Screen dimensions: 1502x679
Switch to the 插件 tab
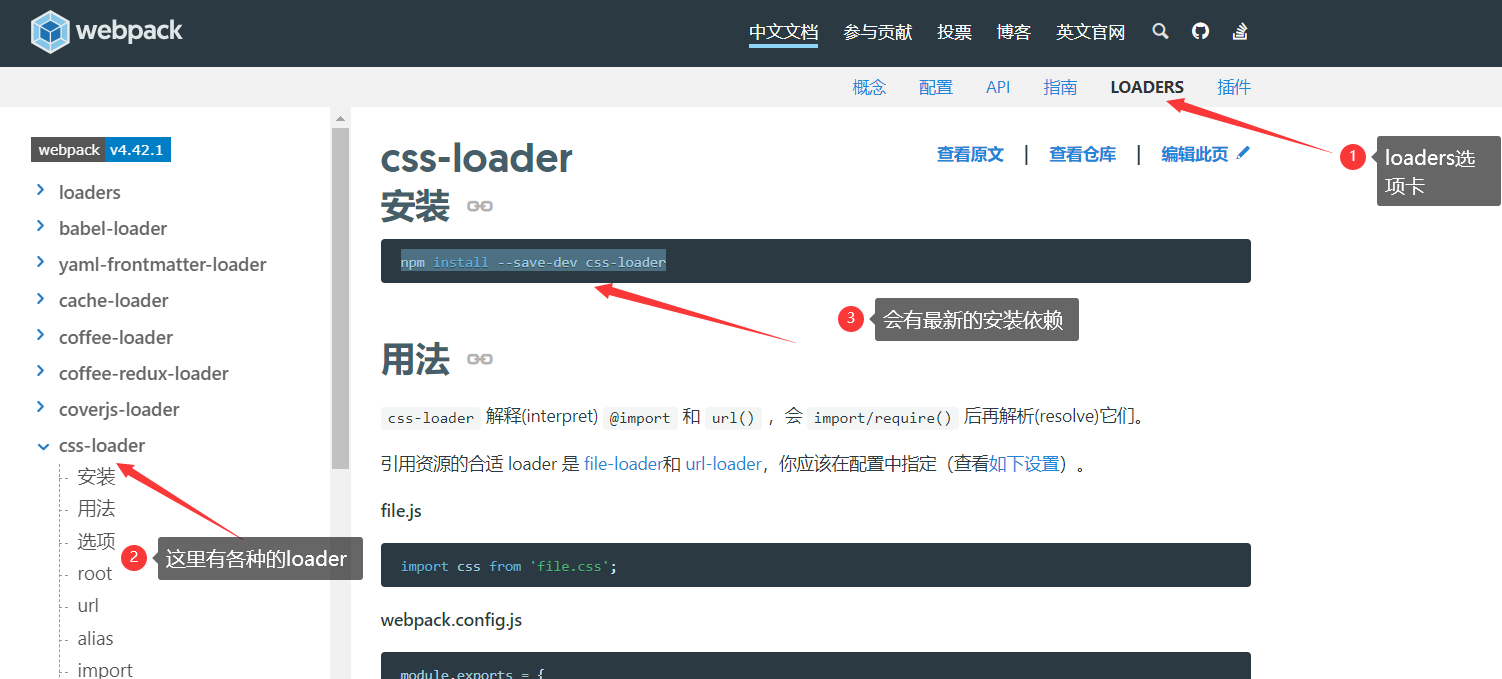(1234, 87)
